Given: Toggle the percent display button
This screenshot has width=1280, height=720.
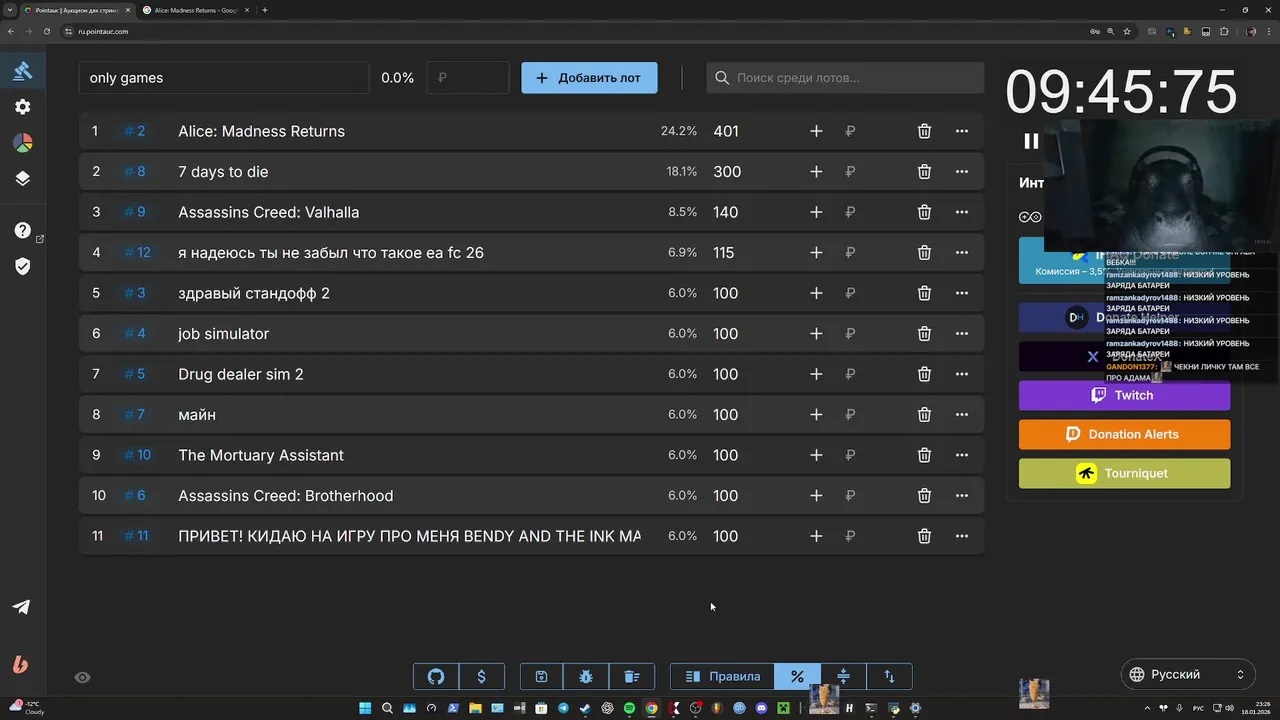Looking at the screenshot, I should 797,676.
